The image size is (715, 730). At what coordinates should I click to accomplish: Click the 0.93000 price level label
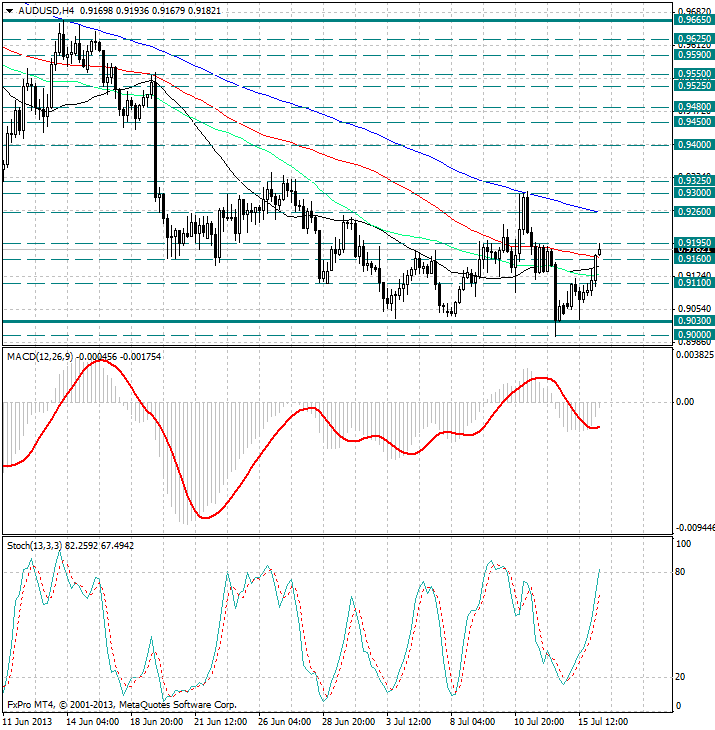[x=693, y=192]
